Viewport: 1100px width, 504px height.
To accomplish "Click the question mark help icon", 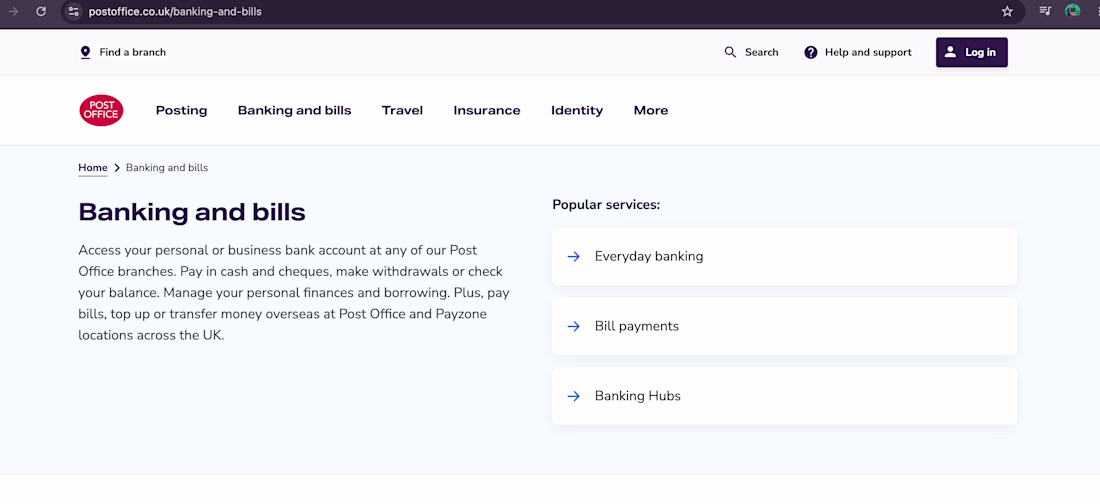I will pyautogui.click(x=811, y=52).
